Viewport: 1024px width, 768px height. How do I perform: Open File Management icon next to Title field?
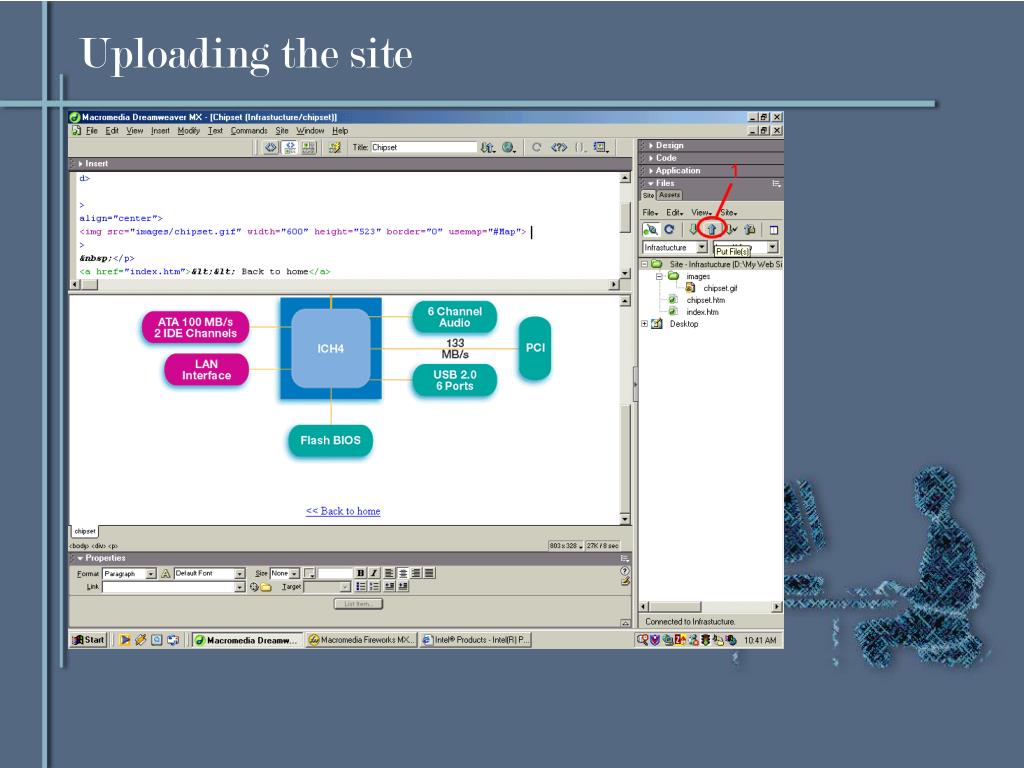click(x=488, y=147)
